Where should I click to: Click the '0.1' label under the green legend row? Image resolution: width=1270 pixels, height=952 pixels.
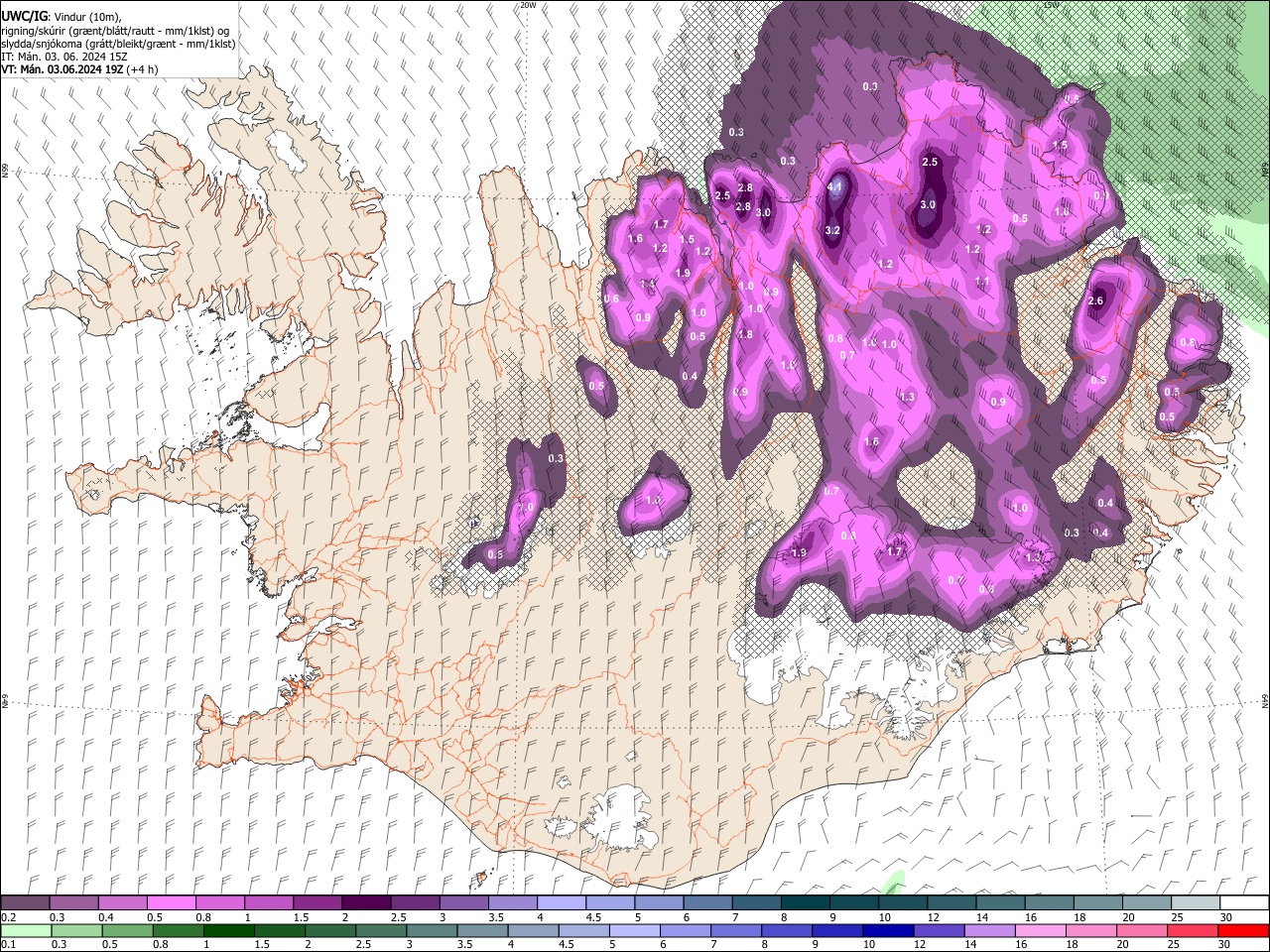8,945
